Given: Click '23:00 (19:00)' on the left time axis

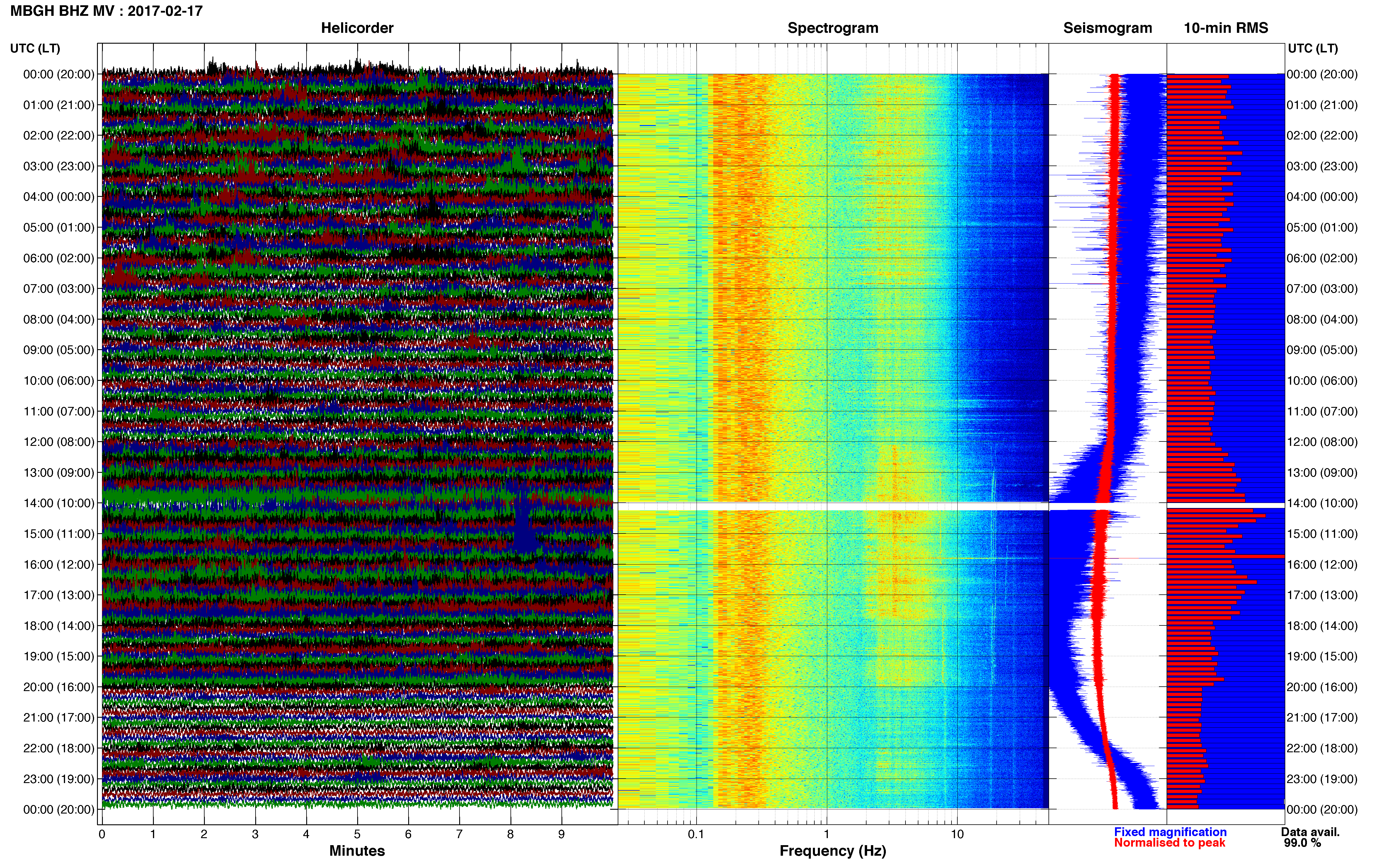Looking at the screenshot, I should tap(59, 779).
